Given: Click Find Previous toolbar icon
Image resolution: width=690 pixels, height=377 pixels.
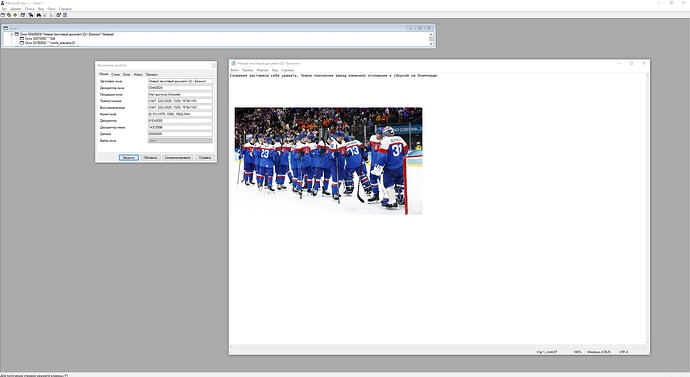Looking at the screenshot, I should [51, 15].
